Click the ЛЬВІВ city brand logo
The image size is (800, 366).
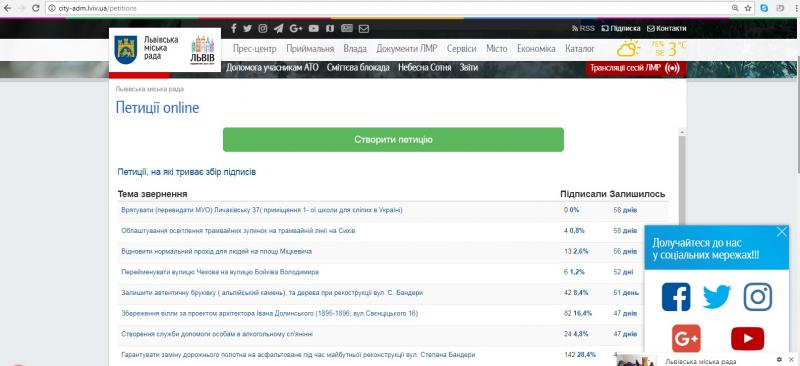tap(203, 51)
